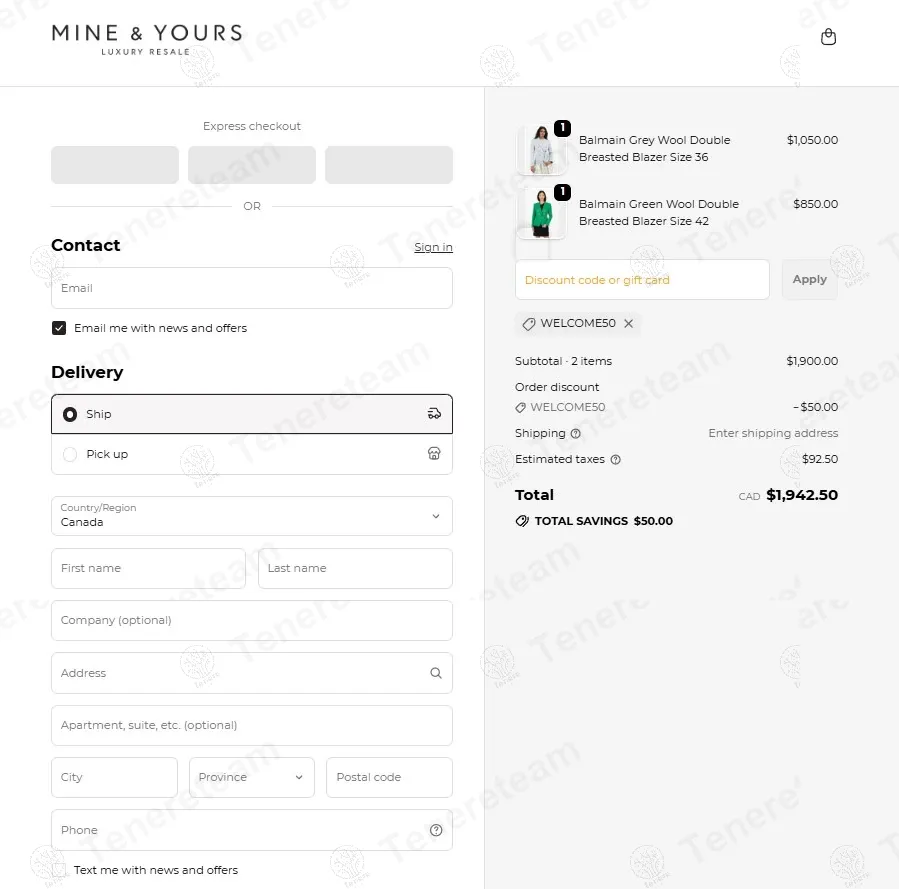Remove the WELCOME50 discount code
Viewport: 899px width, 889px height.
pos(628,324)
